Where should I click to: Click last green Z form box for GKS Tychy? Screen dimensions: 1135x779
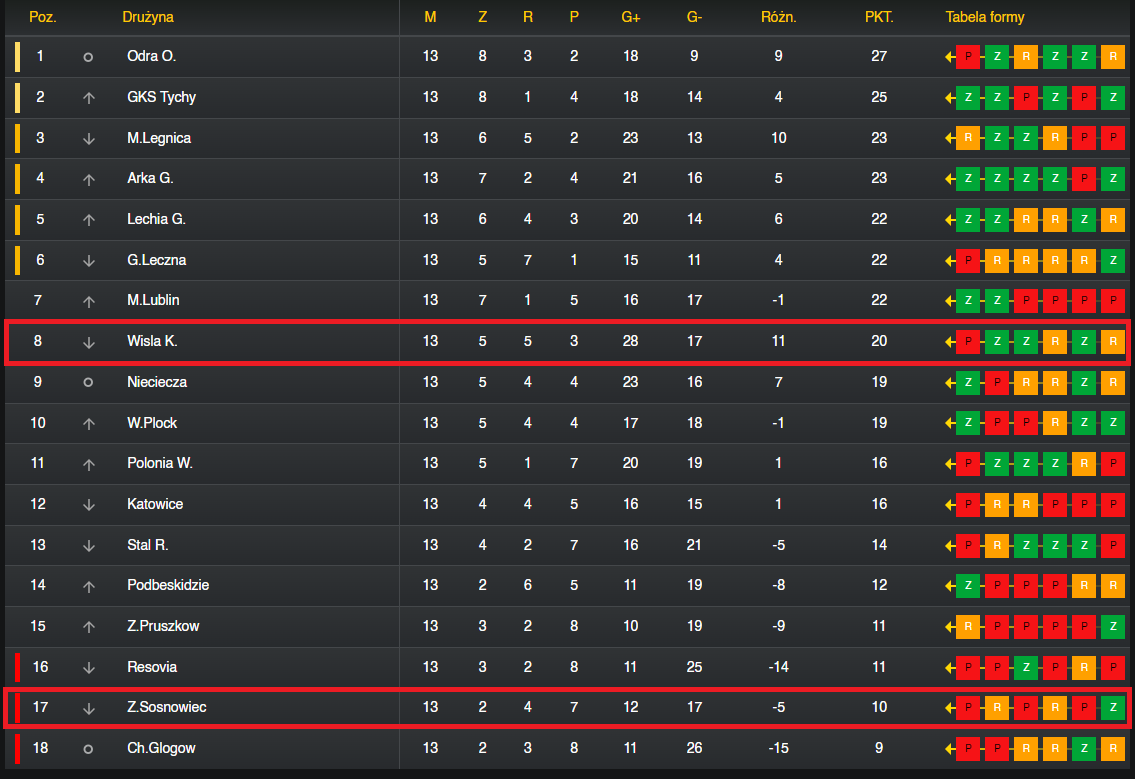pos(1113,98)
